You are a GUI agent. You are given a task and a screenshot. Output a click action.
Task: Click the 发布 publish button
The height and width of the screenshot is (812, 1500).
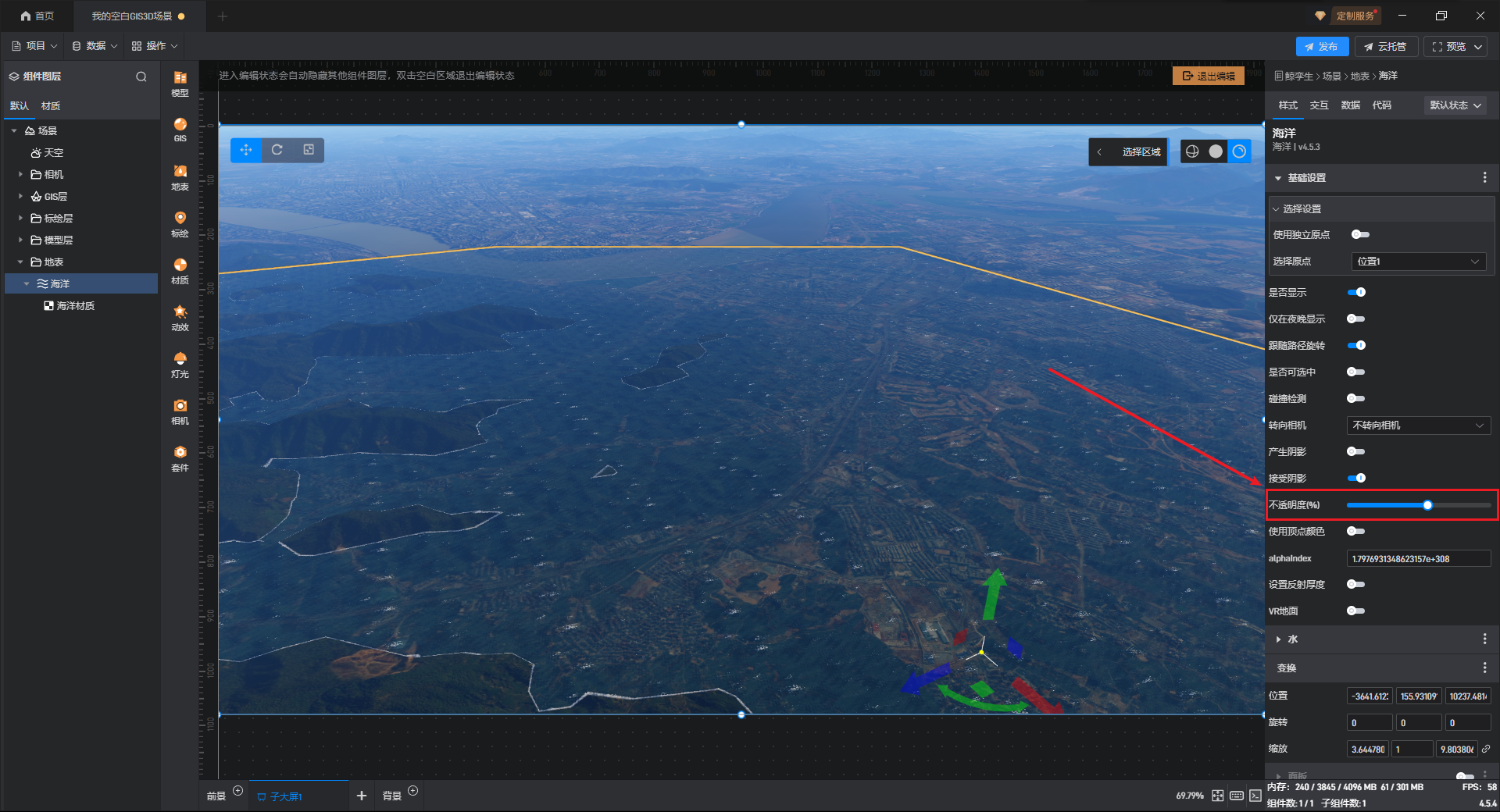point(1322,47)
